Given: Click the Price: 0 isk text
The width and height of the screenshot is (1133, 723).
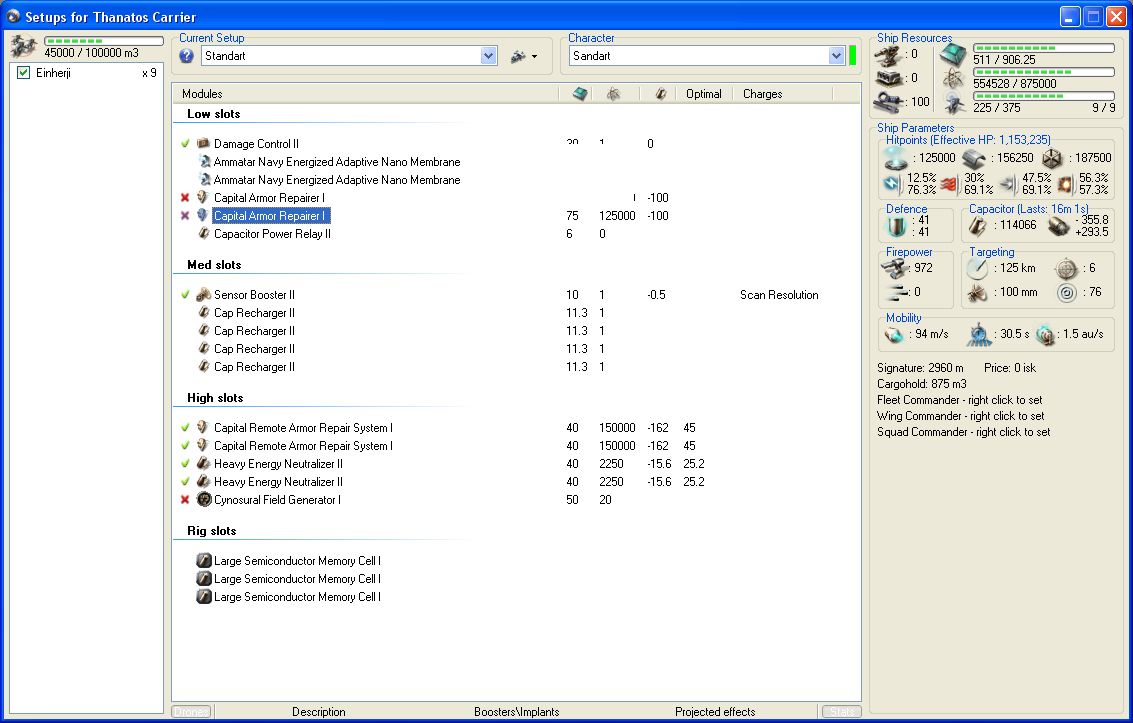Looking at the screenshot, I should coord(1009,368).
